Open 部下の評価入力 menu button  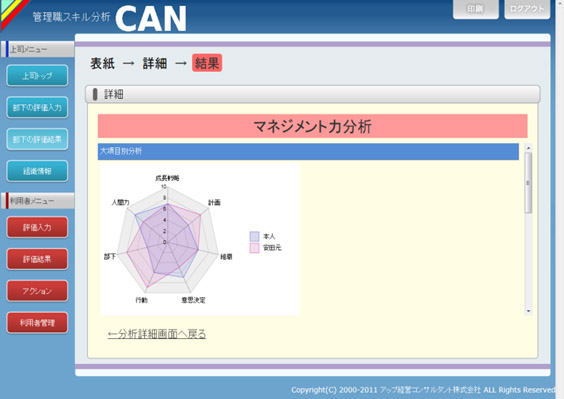(x=37, y=107)
